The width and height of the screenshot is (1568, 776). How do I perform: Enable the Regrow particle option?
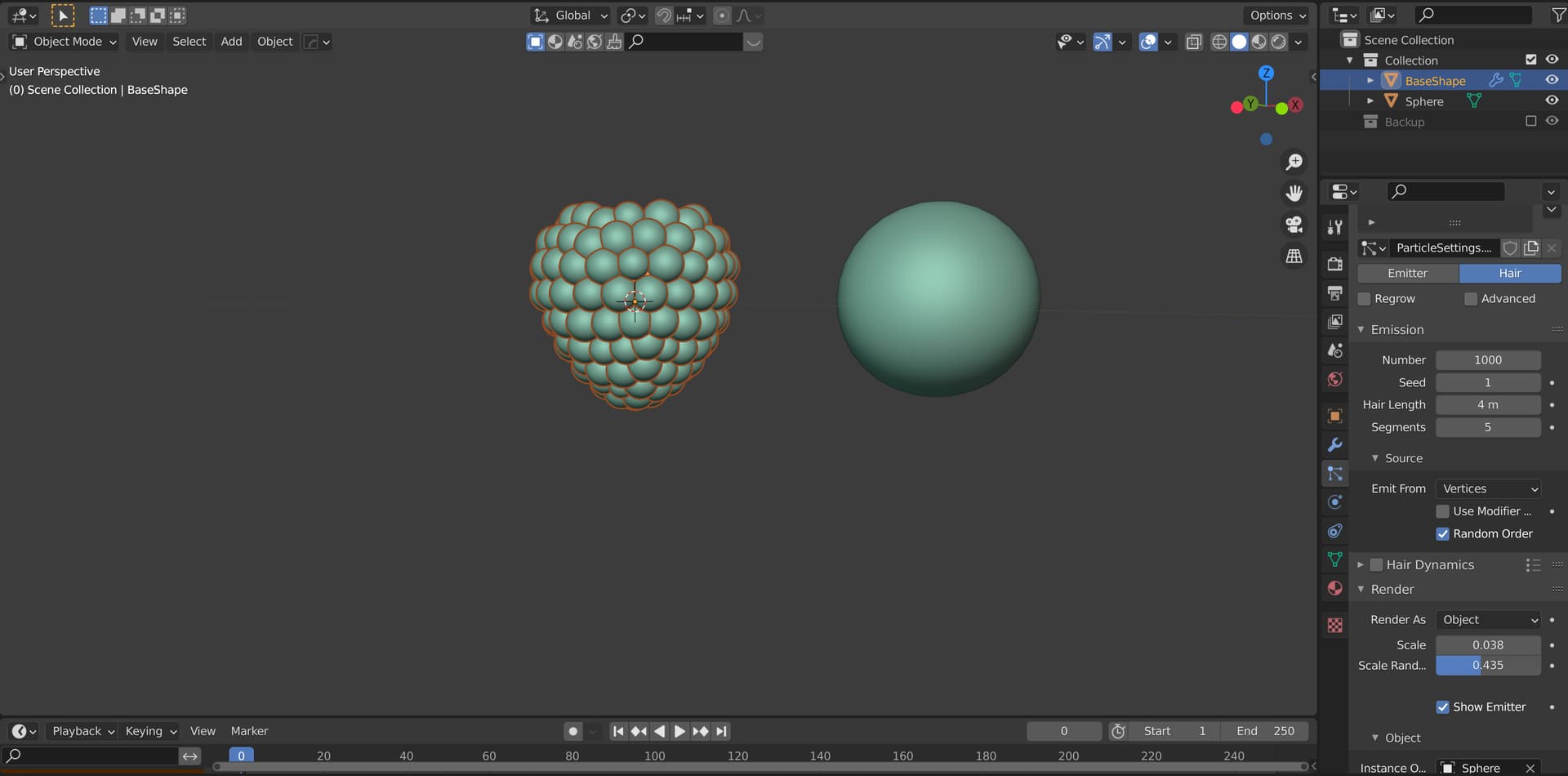[1363, 298]
